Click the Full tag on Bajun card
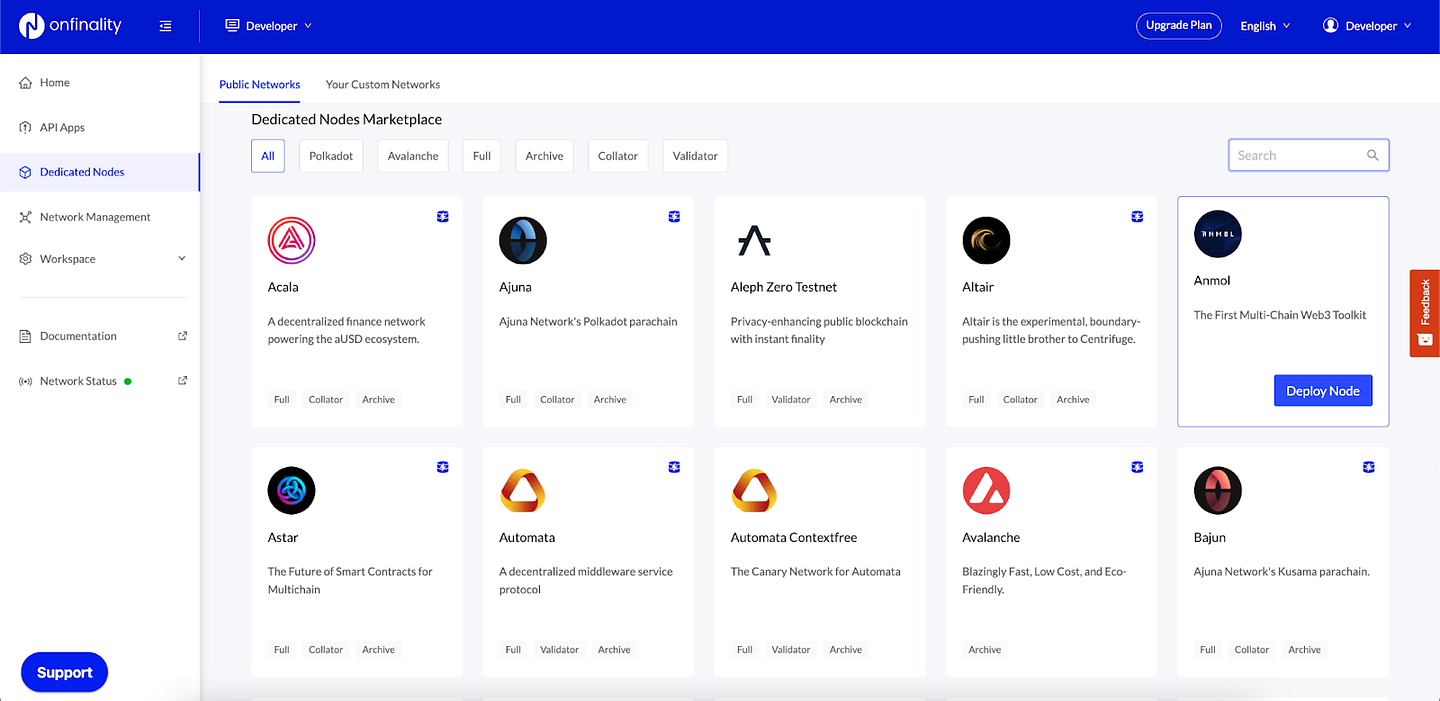This screenshot has width=1440, height=701. point(1208,649)
